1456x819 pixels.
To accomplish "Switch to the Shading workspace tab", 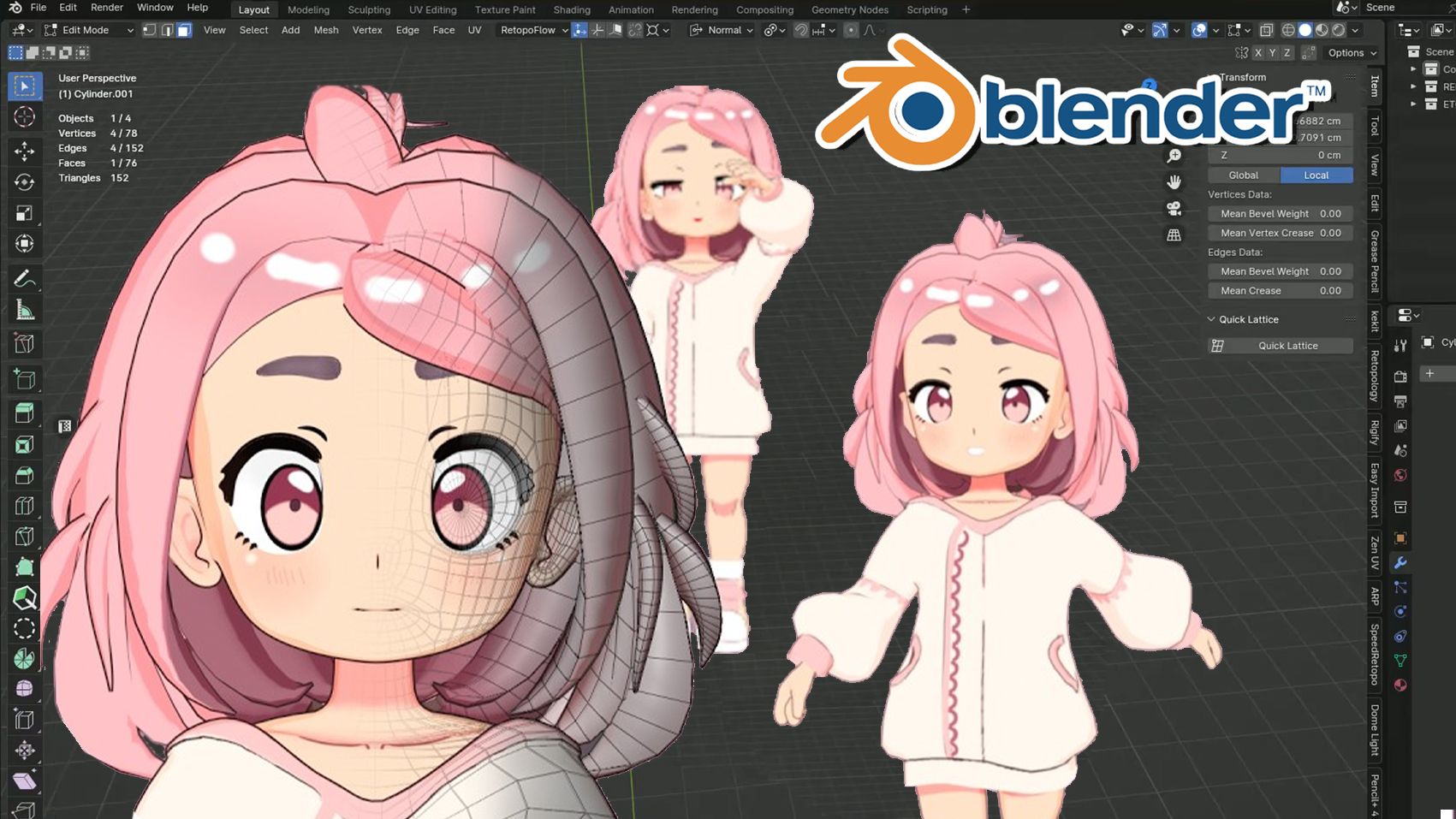I will 571,10.
